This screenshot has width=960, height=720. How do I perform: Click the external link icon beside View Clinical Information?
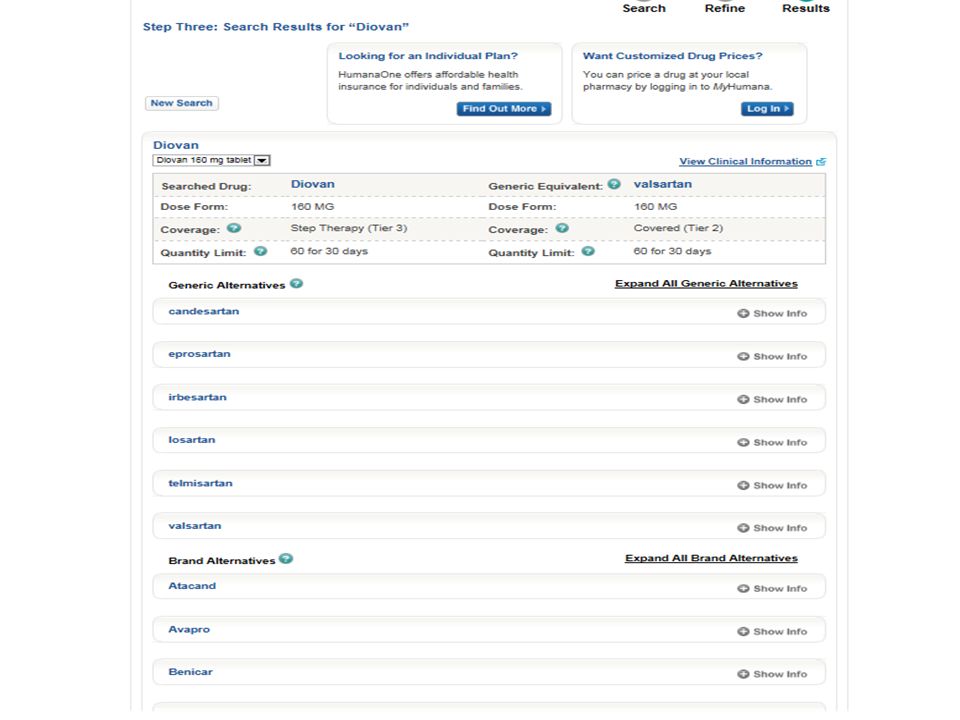821,162
